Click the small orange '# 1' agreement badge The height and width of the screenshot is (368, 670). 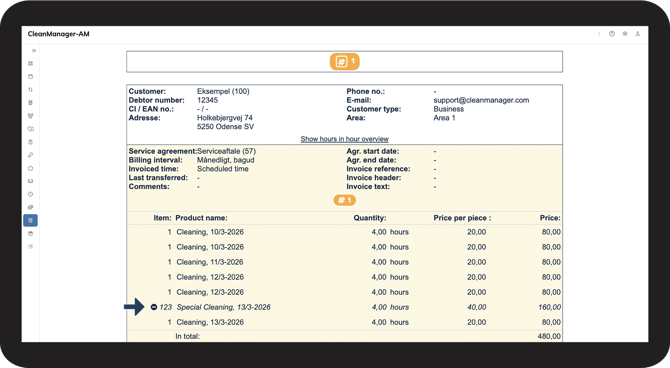click(x=344, y=200)
